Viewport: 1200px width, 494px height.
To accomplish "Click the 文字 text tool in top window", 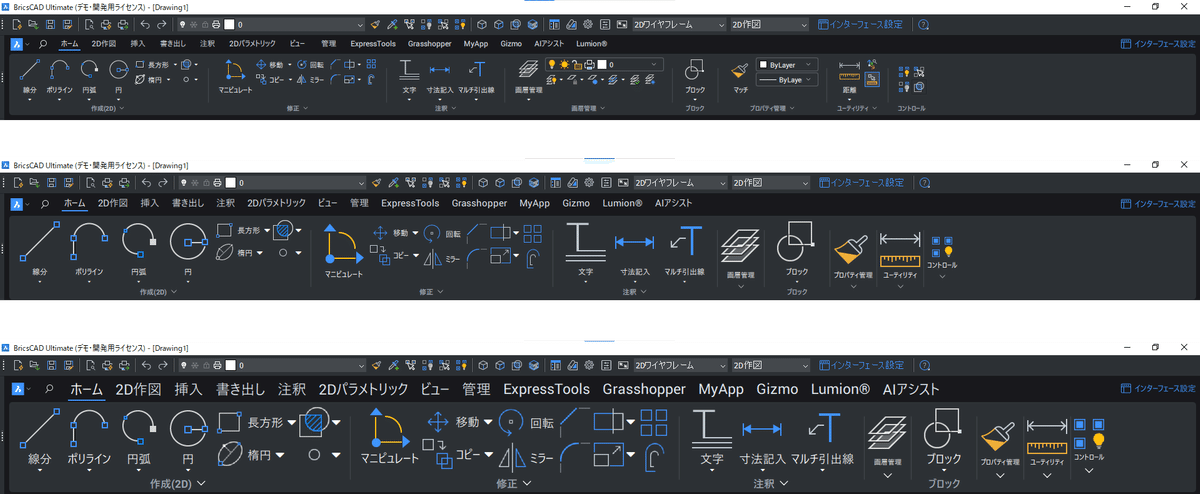I will 409,74.
